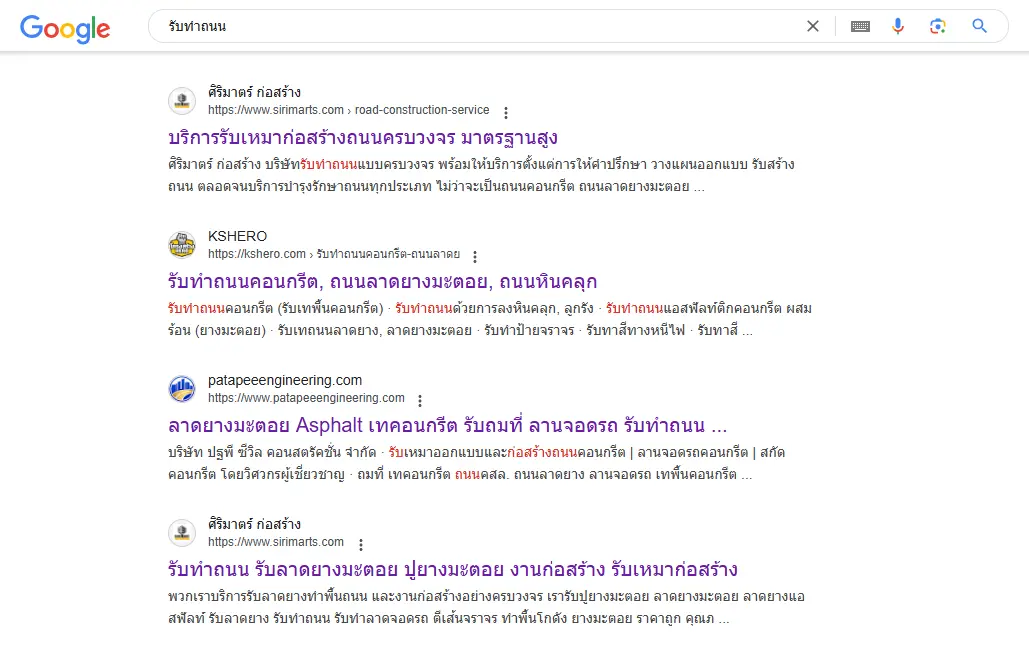This screenshot has height=660, width=1029.
Task: Open the result บริการรับเหมาก่อสร้างถนนครบวงจร มาตรฐานสูง
Action: tap(363, 138)
